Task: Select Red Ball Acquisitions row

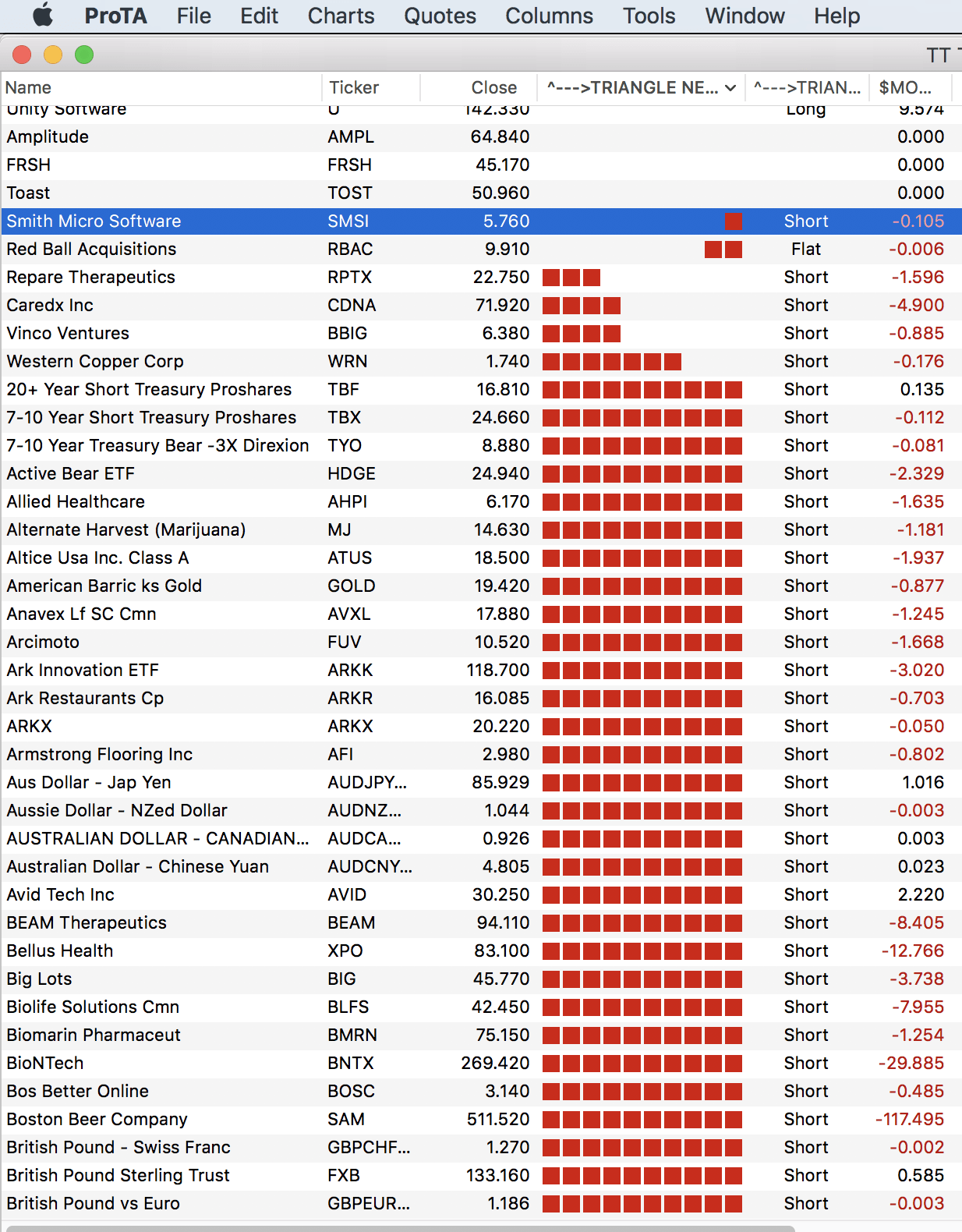Action: click(481, 250)
